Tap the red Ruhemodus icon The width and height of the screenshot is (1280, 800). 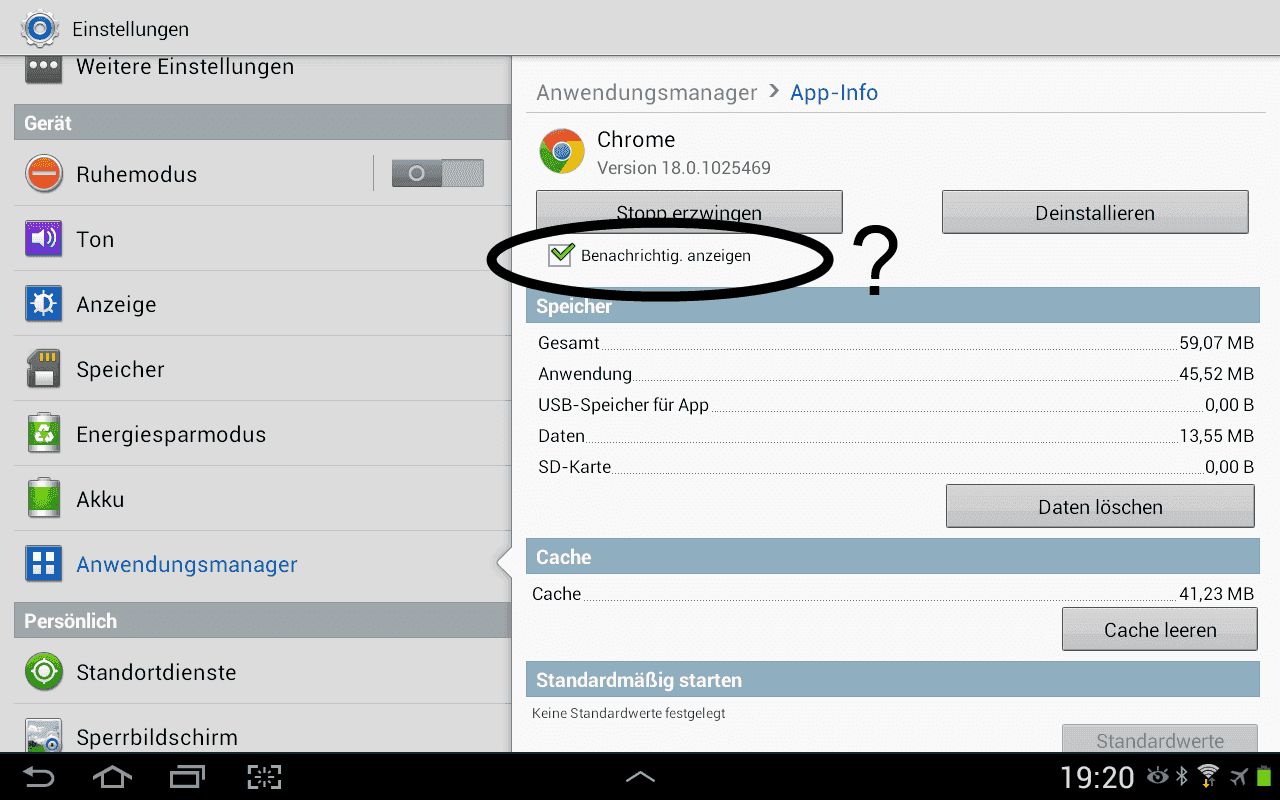tap(44, 174)
